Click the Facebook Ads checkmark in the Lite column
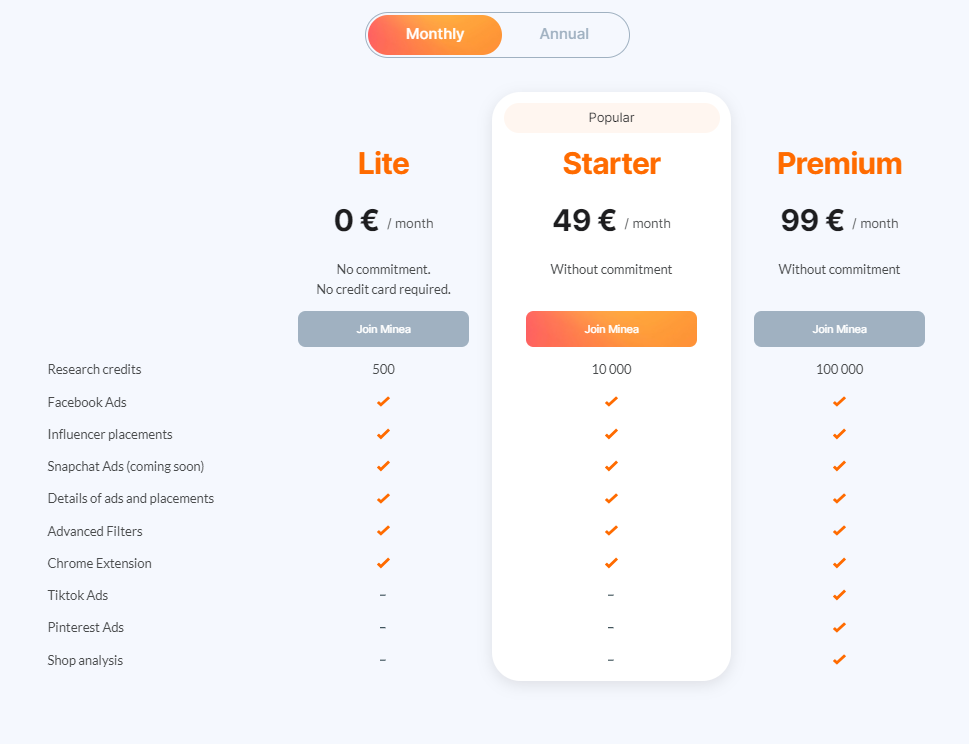 coord(383,402)
